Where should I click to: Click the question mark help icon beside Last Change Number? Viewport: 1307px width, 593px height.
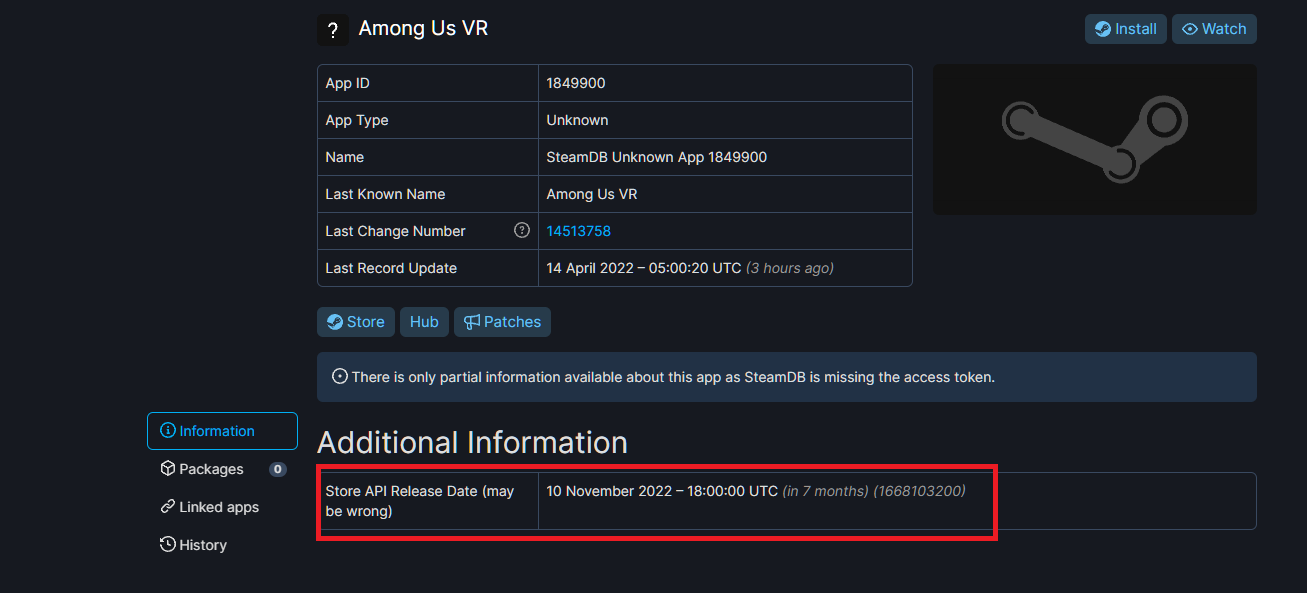[522, 230]
